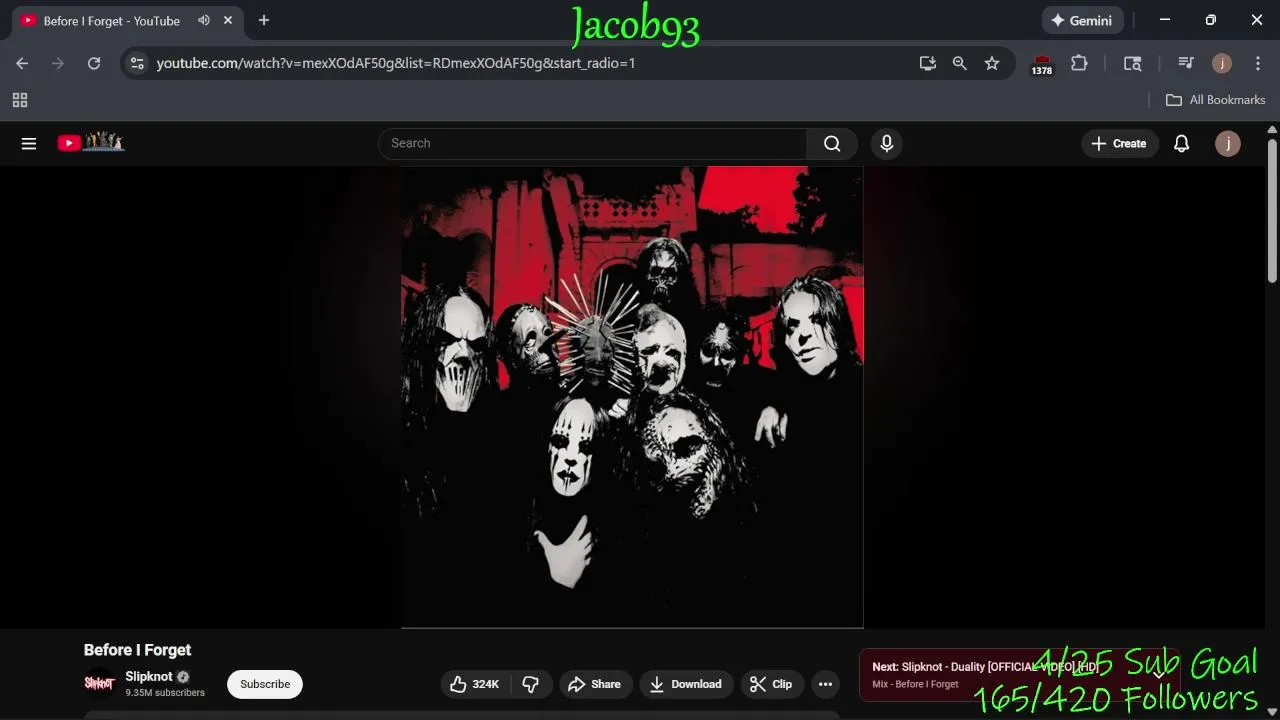
Task: Open the Create button
Action: click(x=1119, y=143)
